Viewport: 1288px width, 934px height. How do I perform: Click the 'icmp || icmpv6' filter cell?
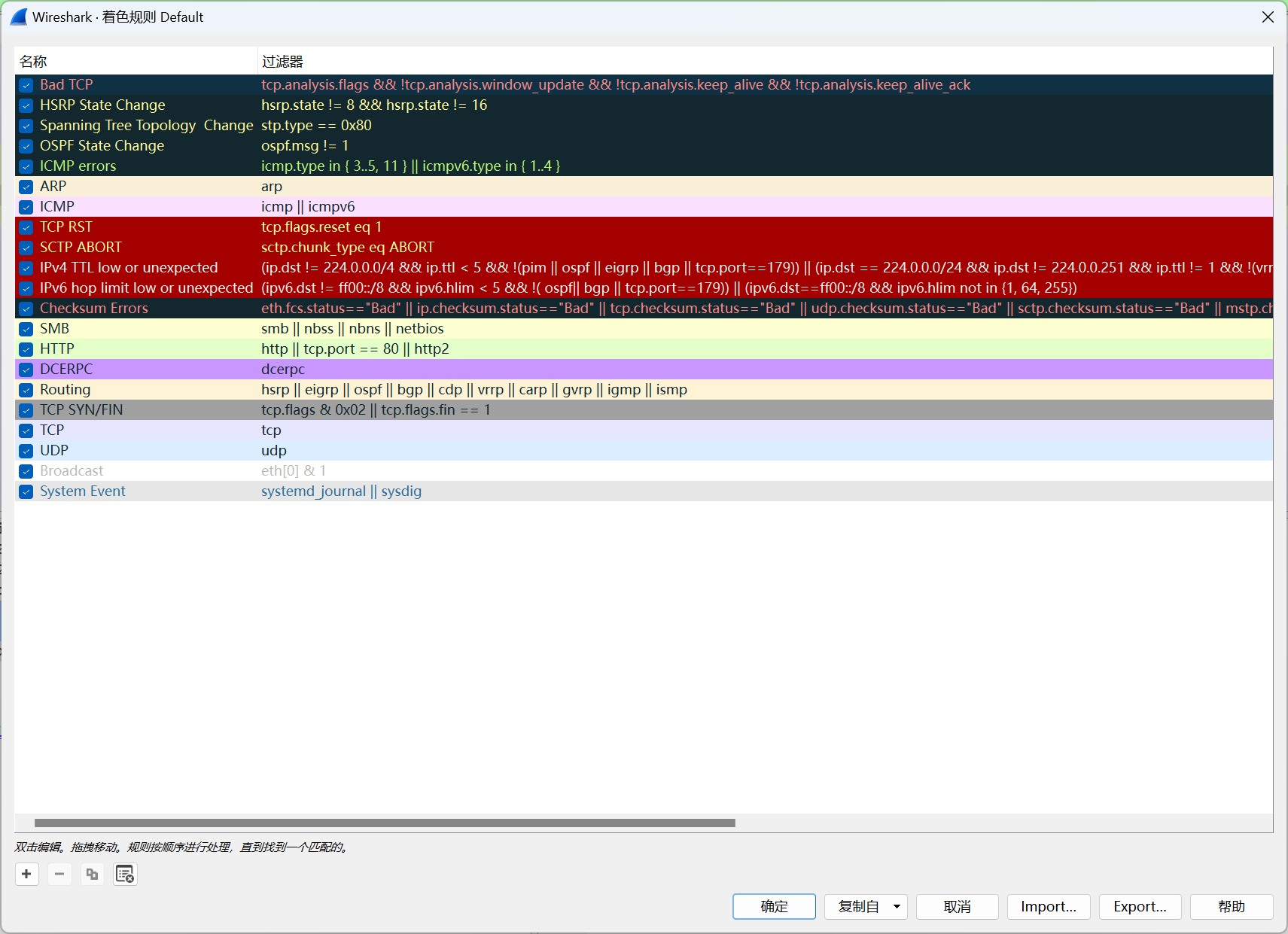[x=308, y=206]
